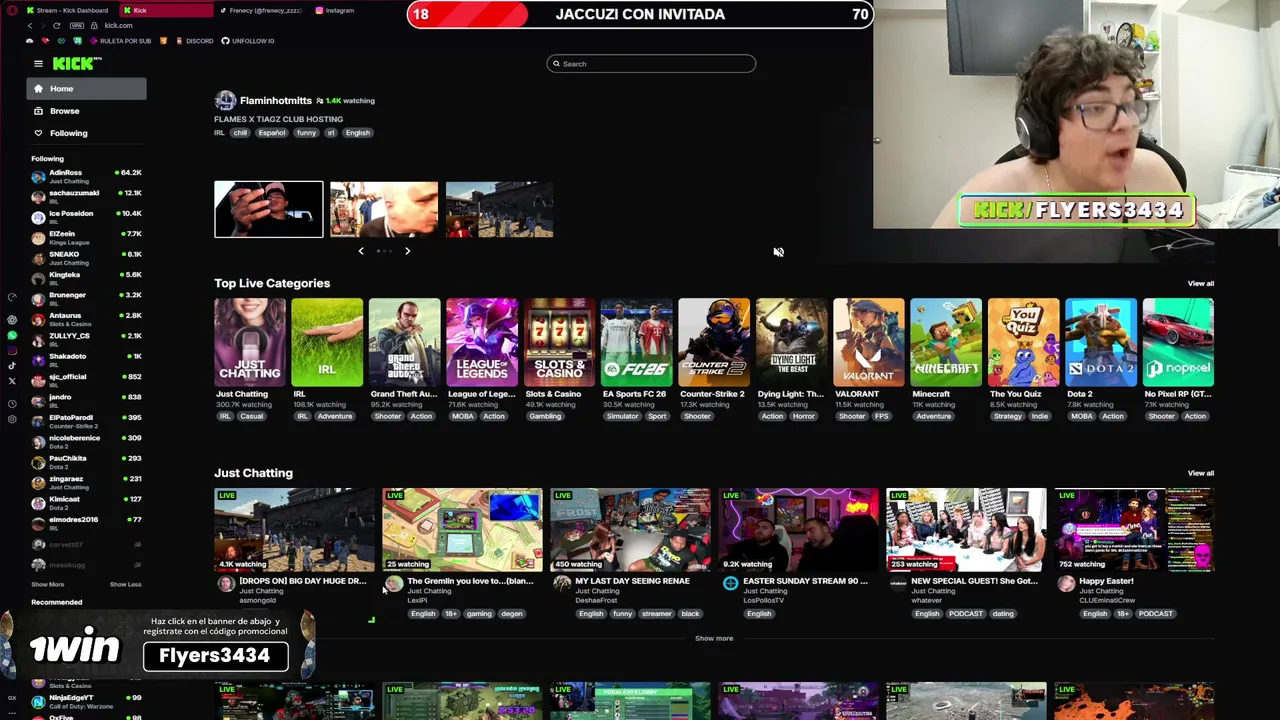
Task: Click AdinRoss avatar in Following list
Action: [x=38, y=176]
